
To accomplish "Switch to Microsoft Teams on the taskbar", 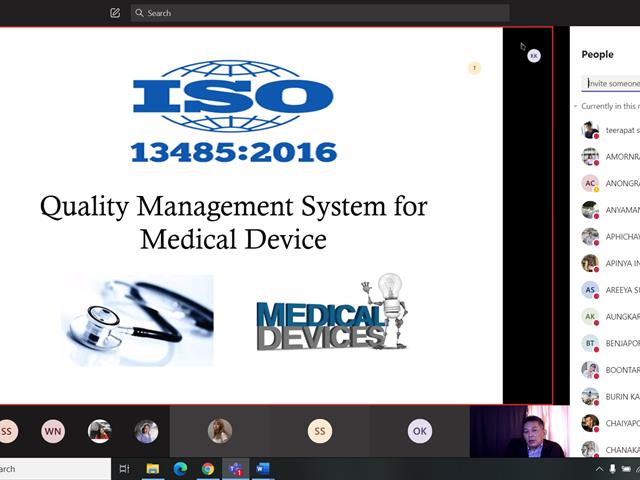I will 236,469.
